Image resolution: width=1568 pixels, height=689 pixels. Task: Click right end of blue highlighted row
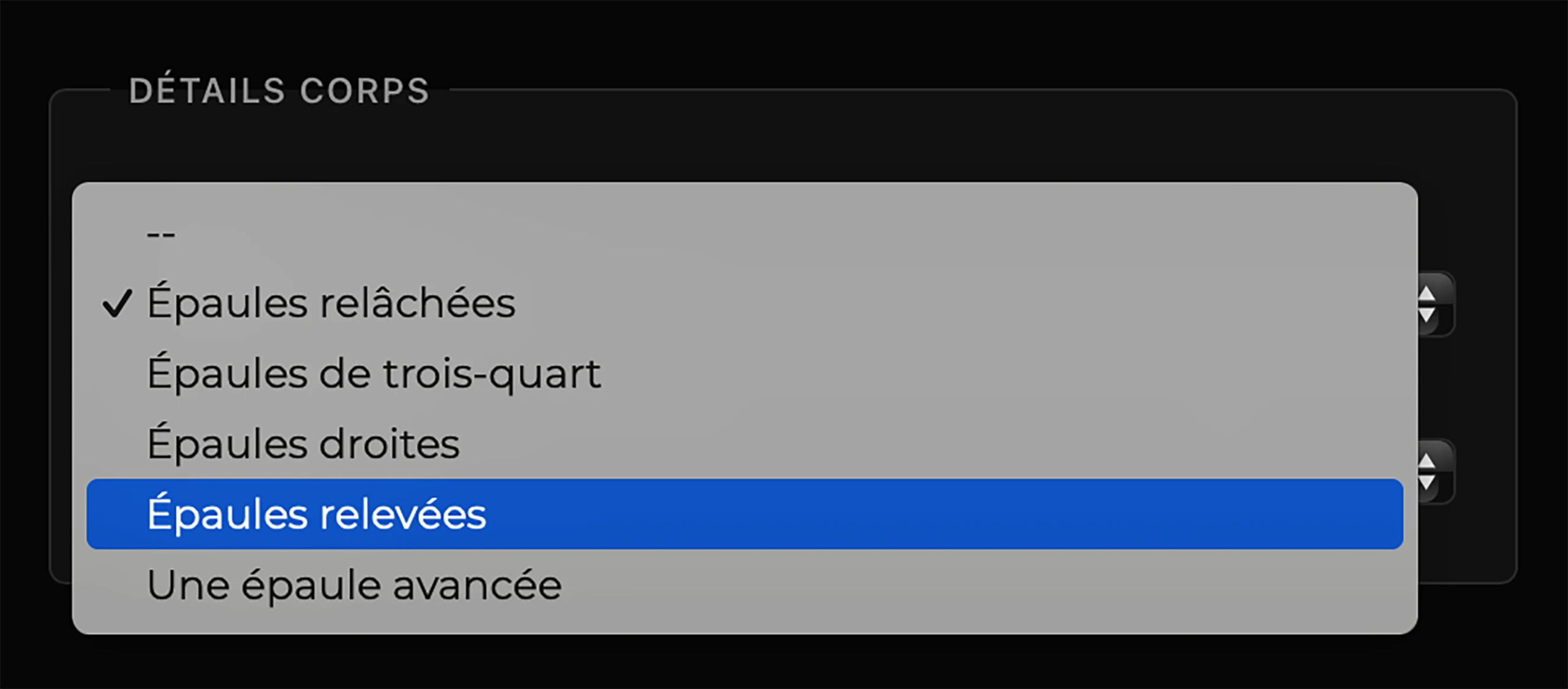[x=1347, y=514]
